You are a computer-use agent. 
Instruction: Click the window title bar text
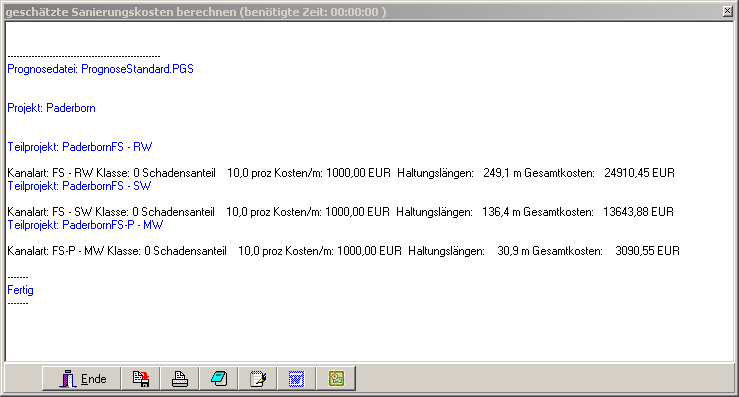[x=196, y=12]
